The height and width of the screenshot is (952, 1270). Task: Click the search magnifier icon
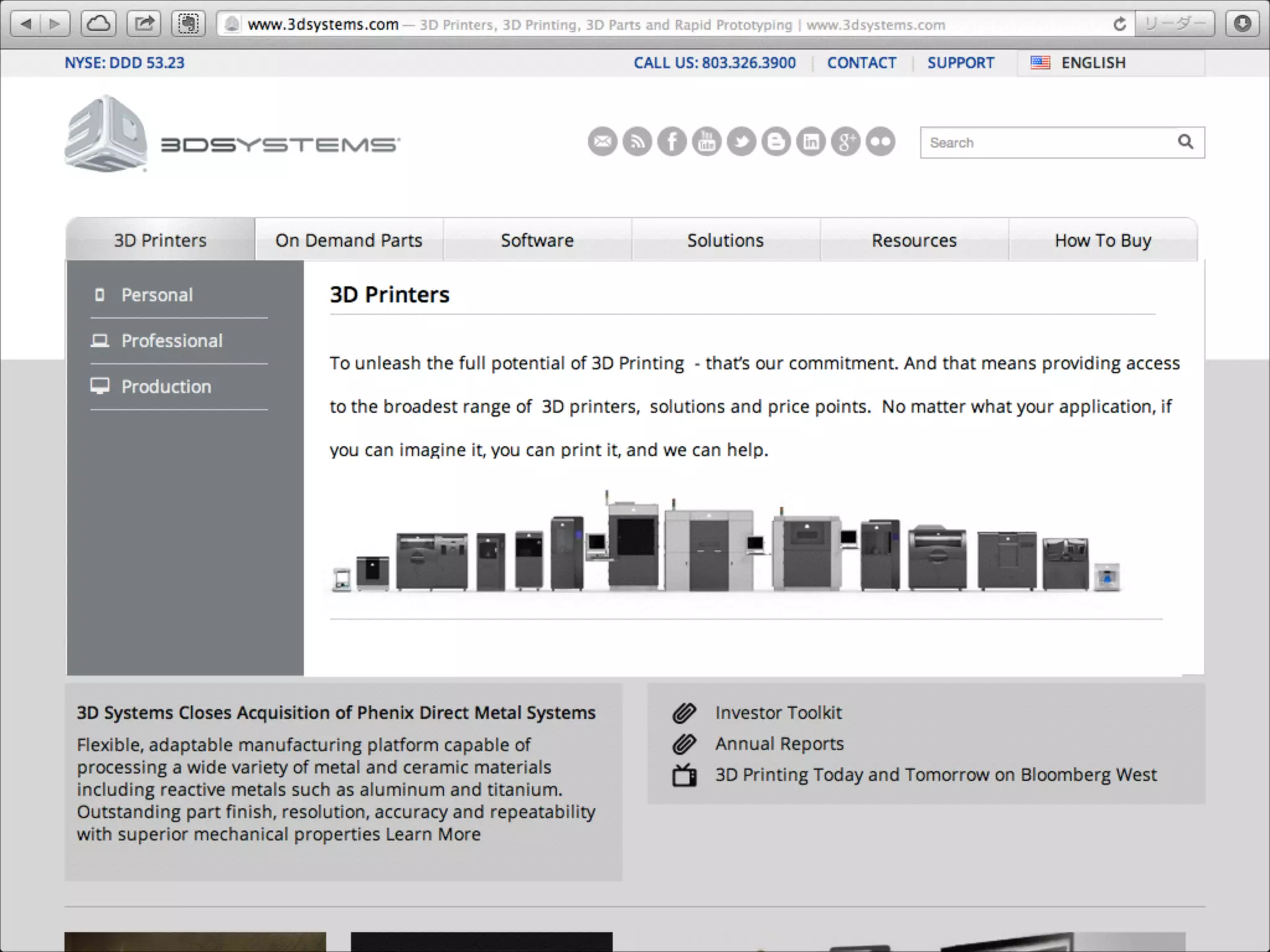1185,142
